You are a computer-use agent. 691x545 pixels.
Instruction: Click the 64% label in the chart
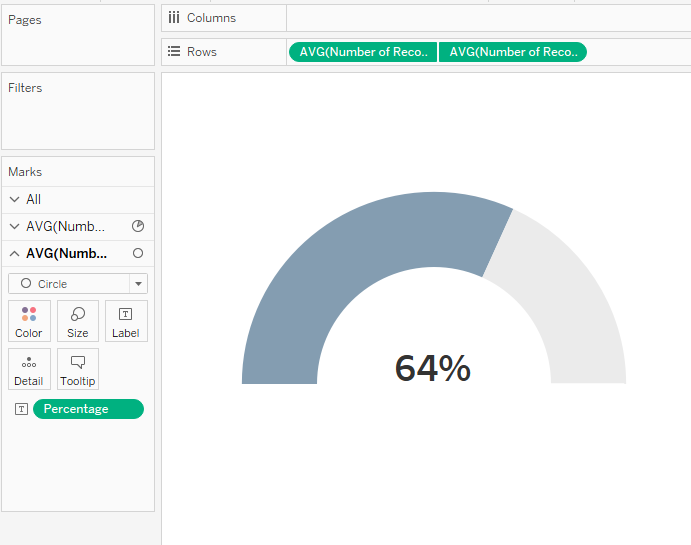pyautogui.click(x=433, y=368)
